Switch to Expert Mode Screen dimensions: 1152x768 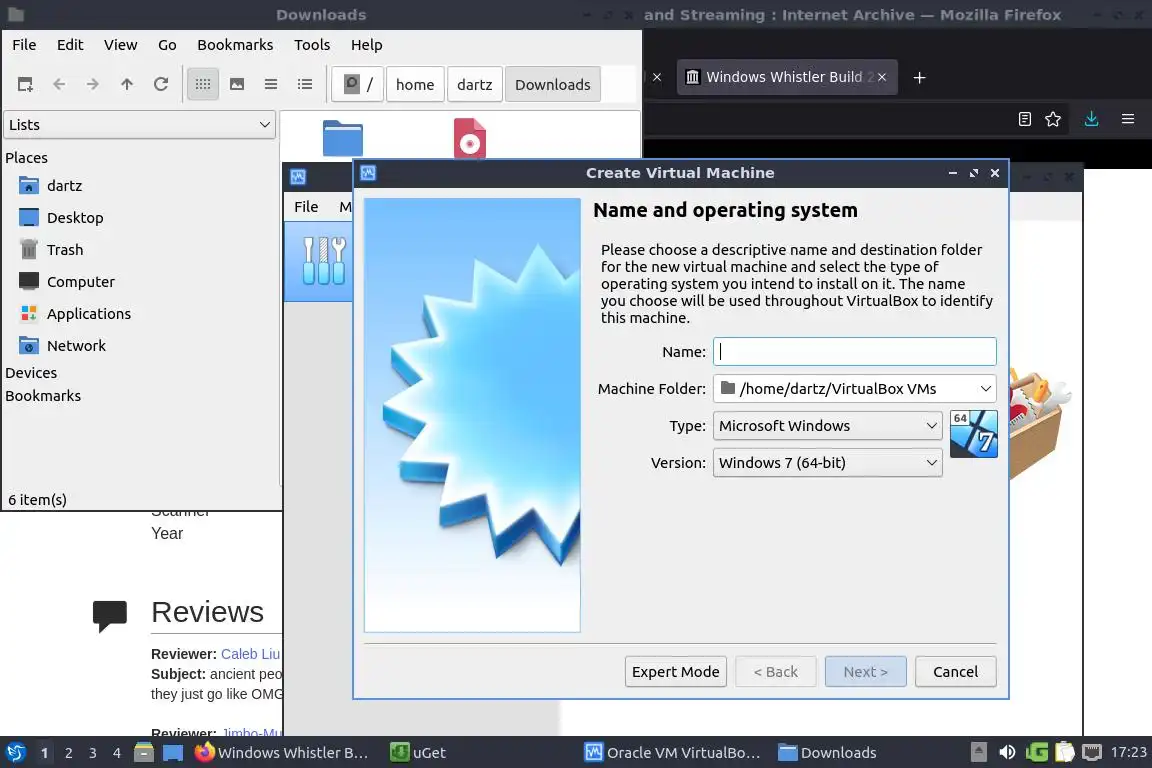[x=676, y=672]
